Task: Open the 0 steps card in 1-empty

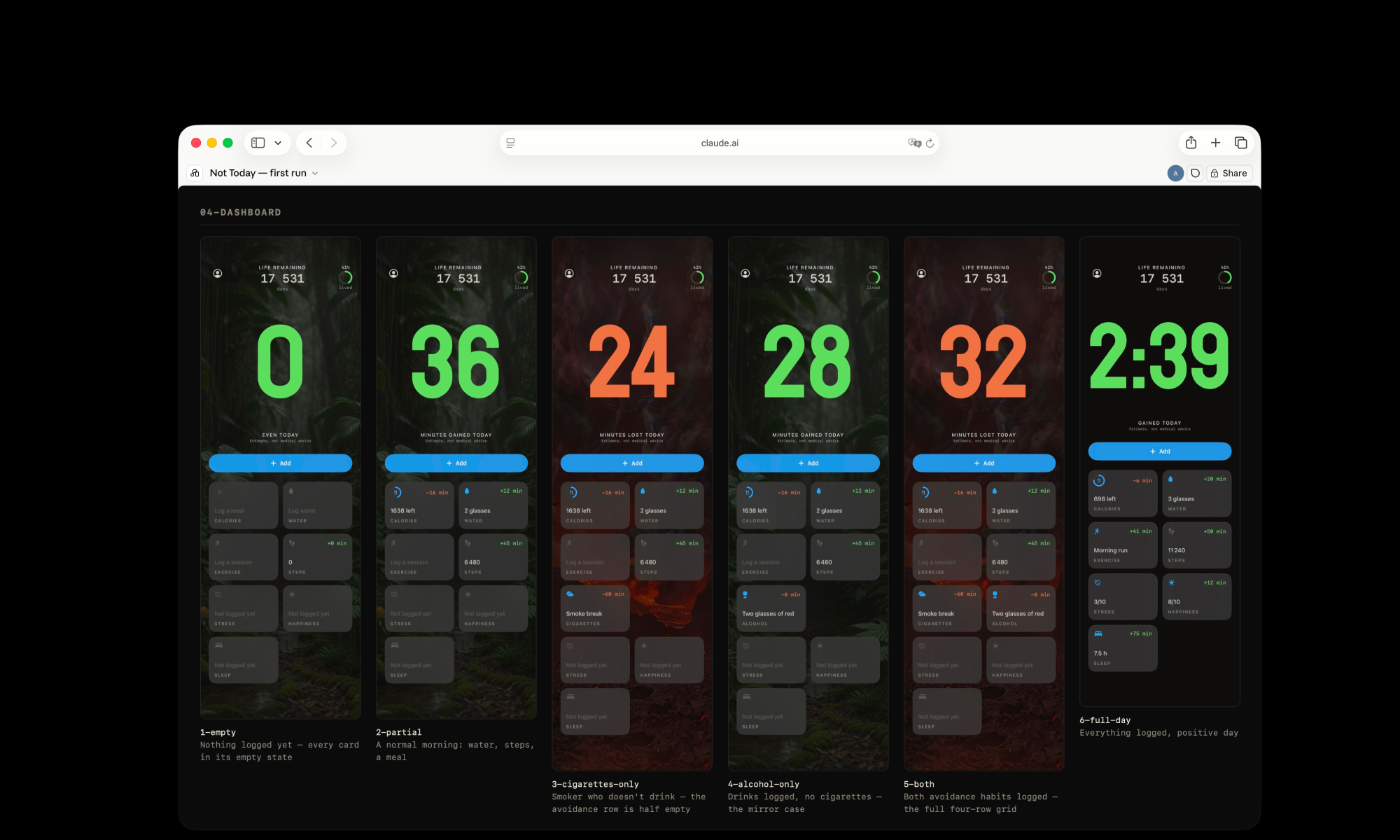Action: click(x=317, y=557)
